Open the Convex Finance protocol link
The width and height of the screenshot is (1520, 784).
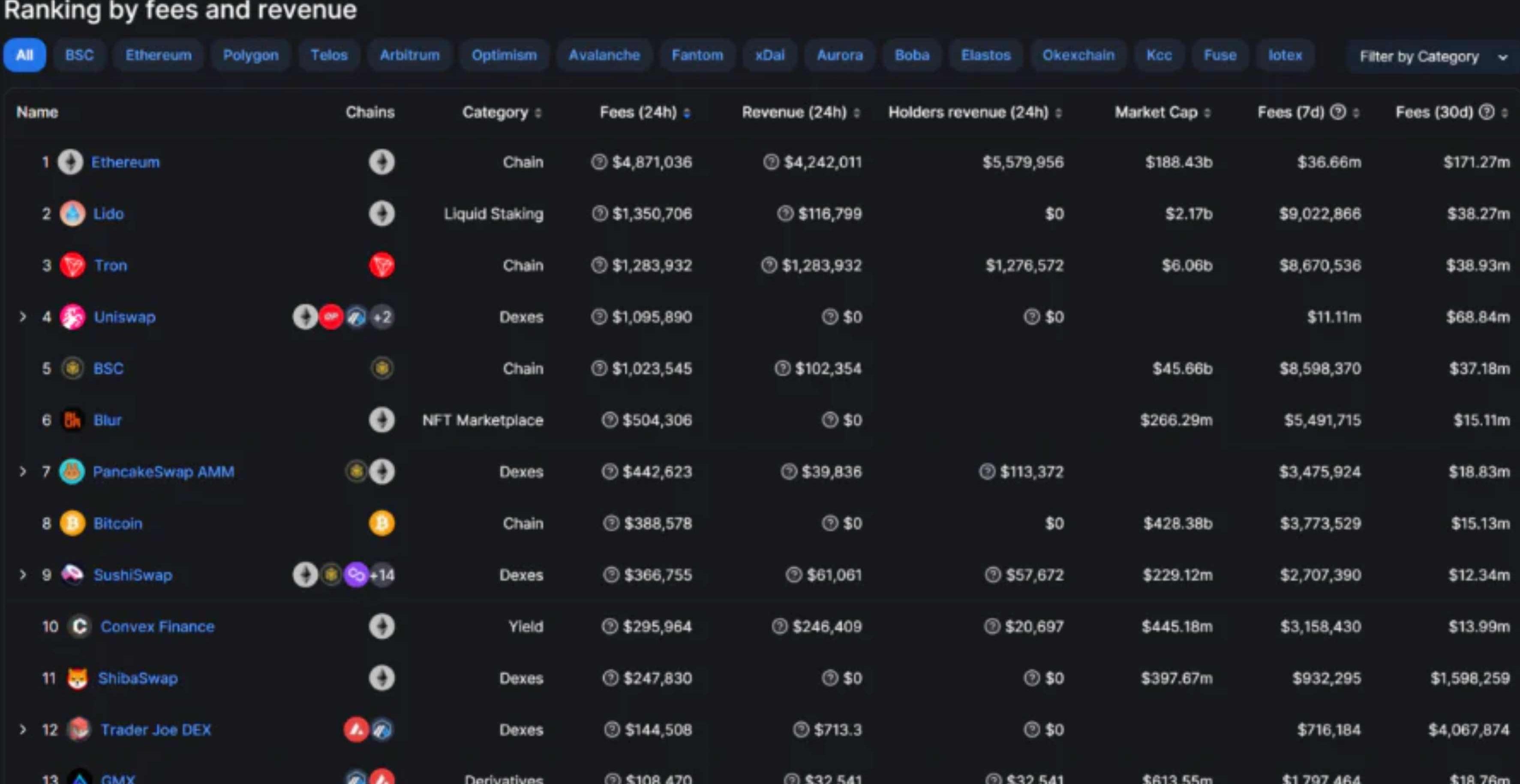click(x=158, y=626)
